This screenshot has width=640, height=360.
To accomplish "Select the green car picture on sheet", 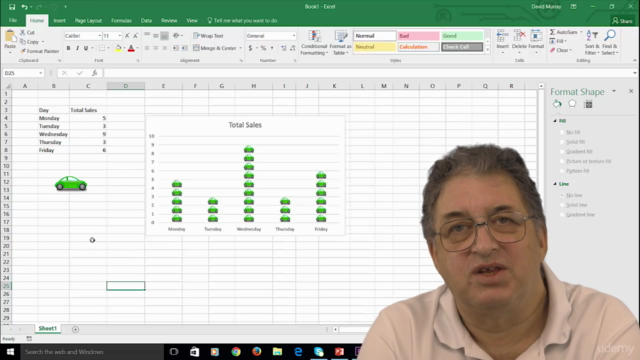I will click(x=71, y=184).
